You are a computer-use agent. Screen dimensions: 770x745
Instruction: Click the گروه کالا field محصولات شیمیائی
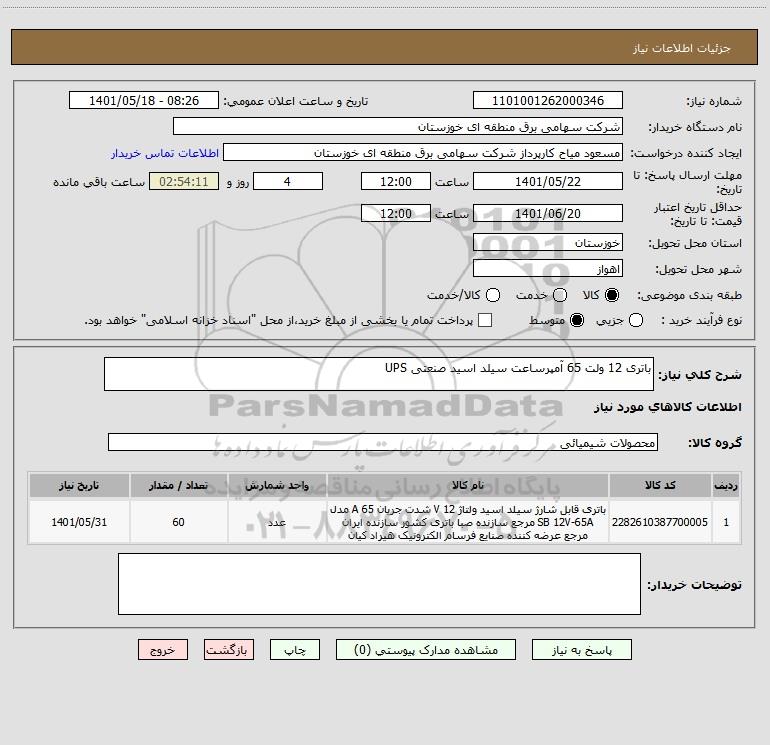coord(383,442)
